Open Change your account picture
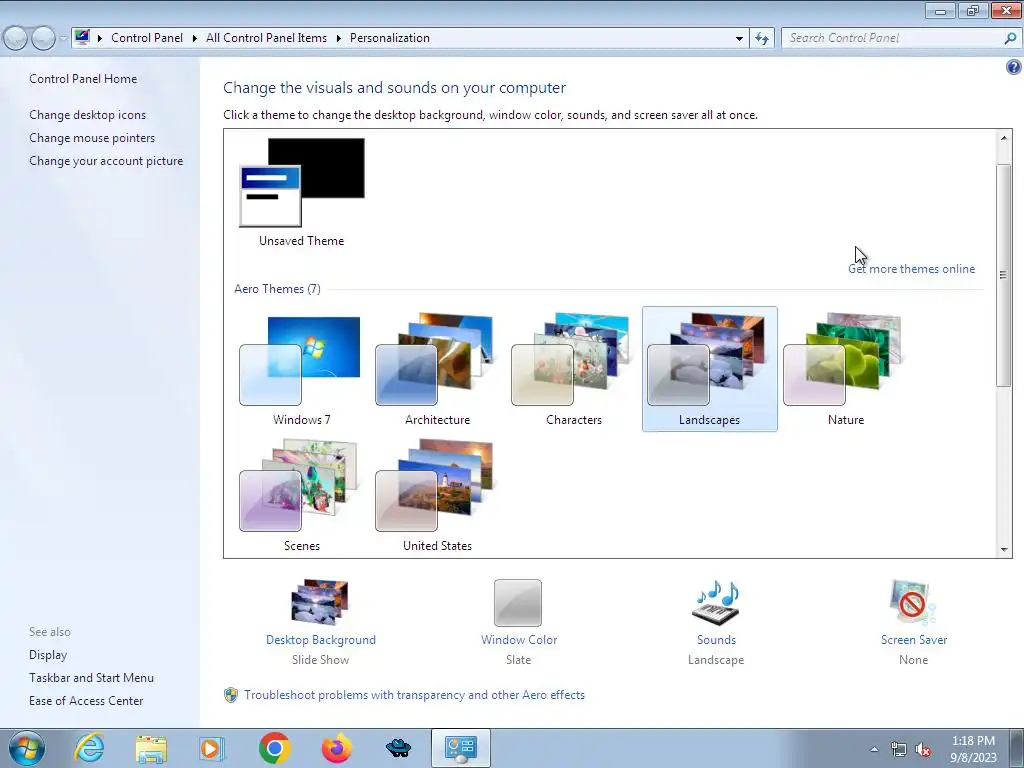Screen dimensions: 1024x768 106,161
